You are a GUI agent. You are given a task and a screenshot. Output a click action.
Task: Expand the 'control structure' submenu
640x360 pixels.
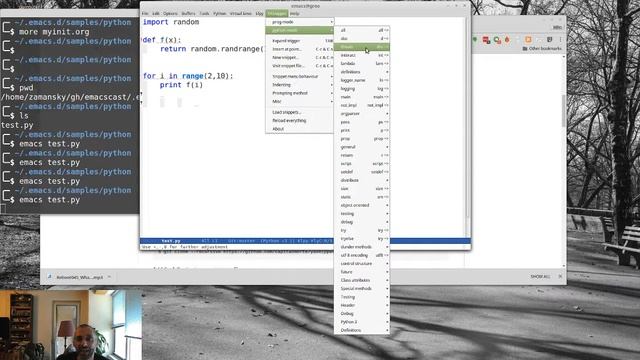tap(362, 264)
